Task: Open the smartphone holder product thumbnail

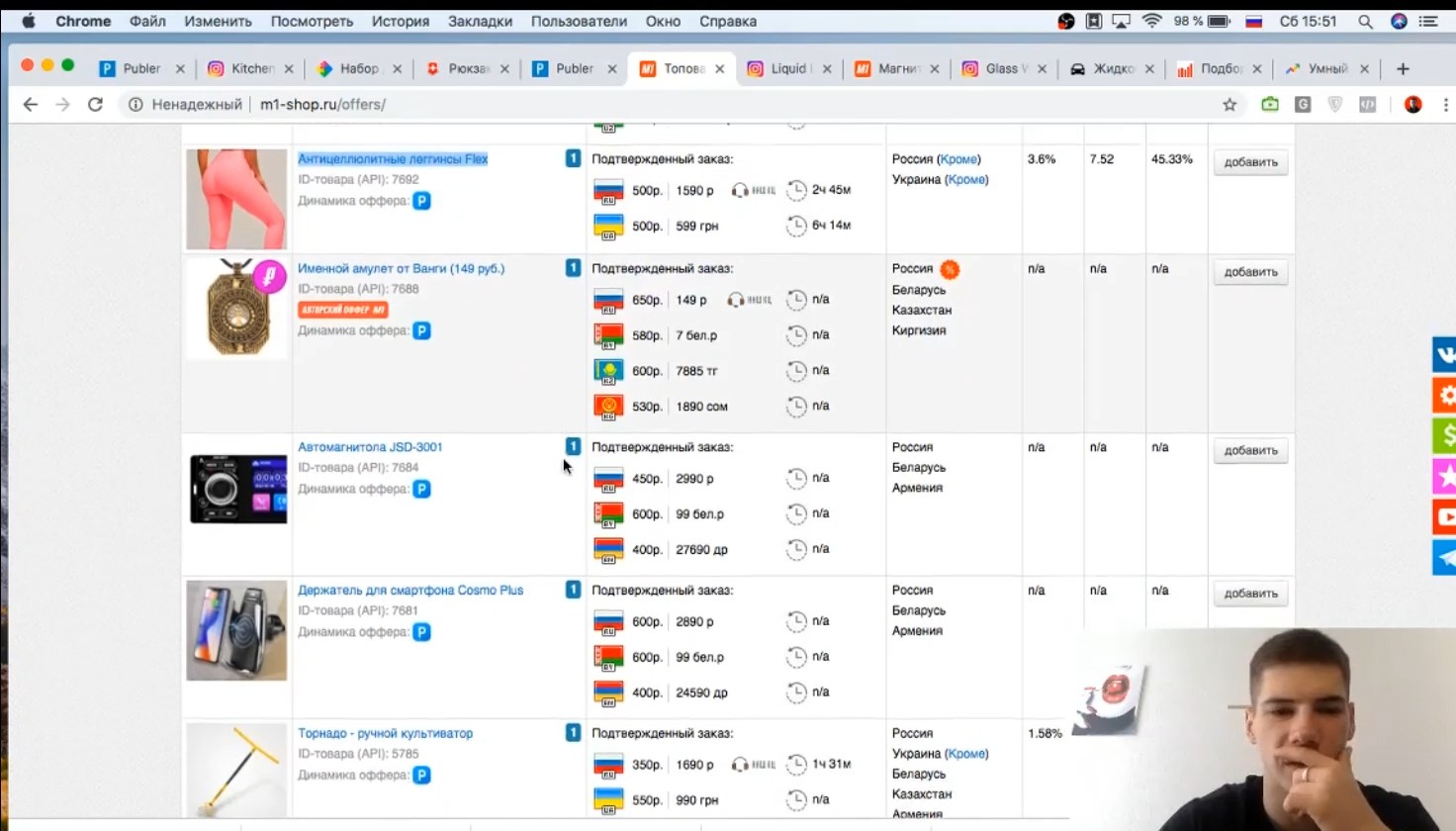Action: (x=236, y=630)
